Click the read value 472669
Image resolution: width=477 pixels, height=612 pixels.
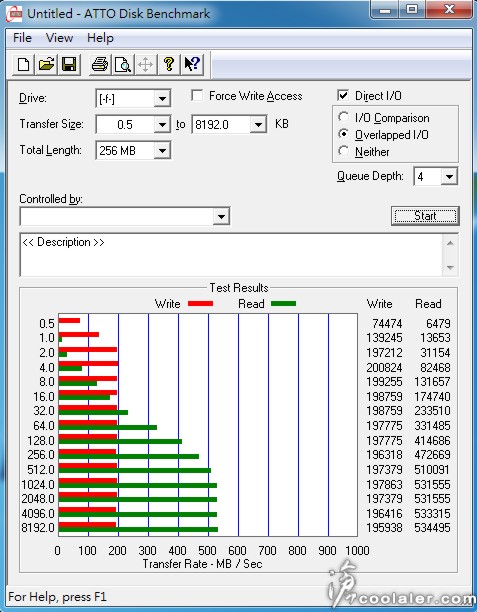(432, 455)
